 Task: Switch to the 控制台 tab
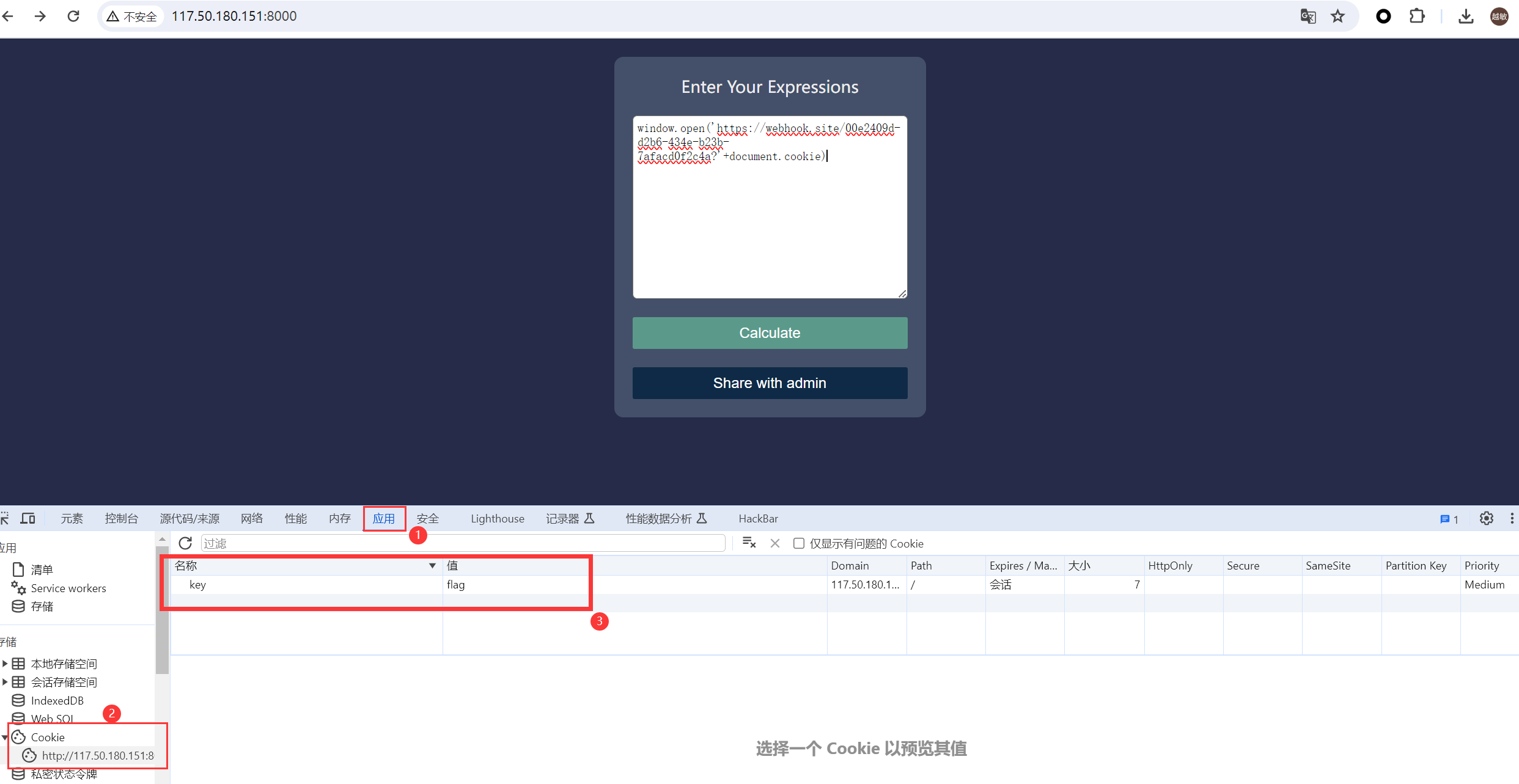coord(121,519)
